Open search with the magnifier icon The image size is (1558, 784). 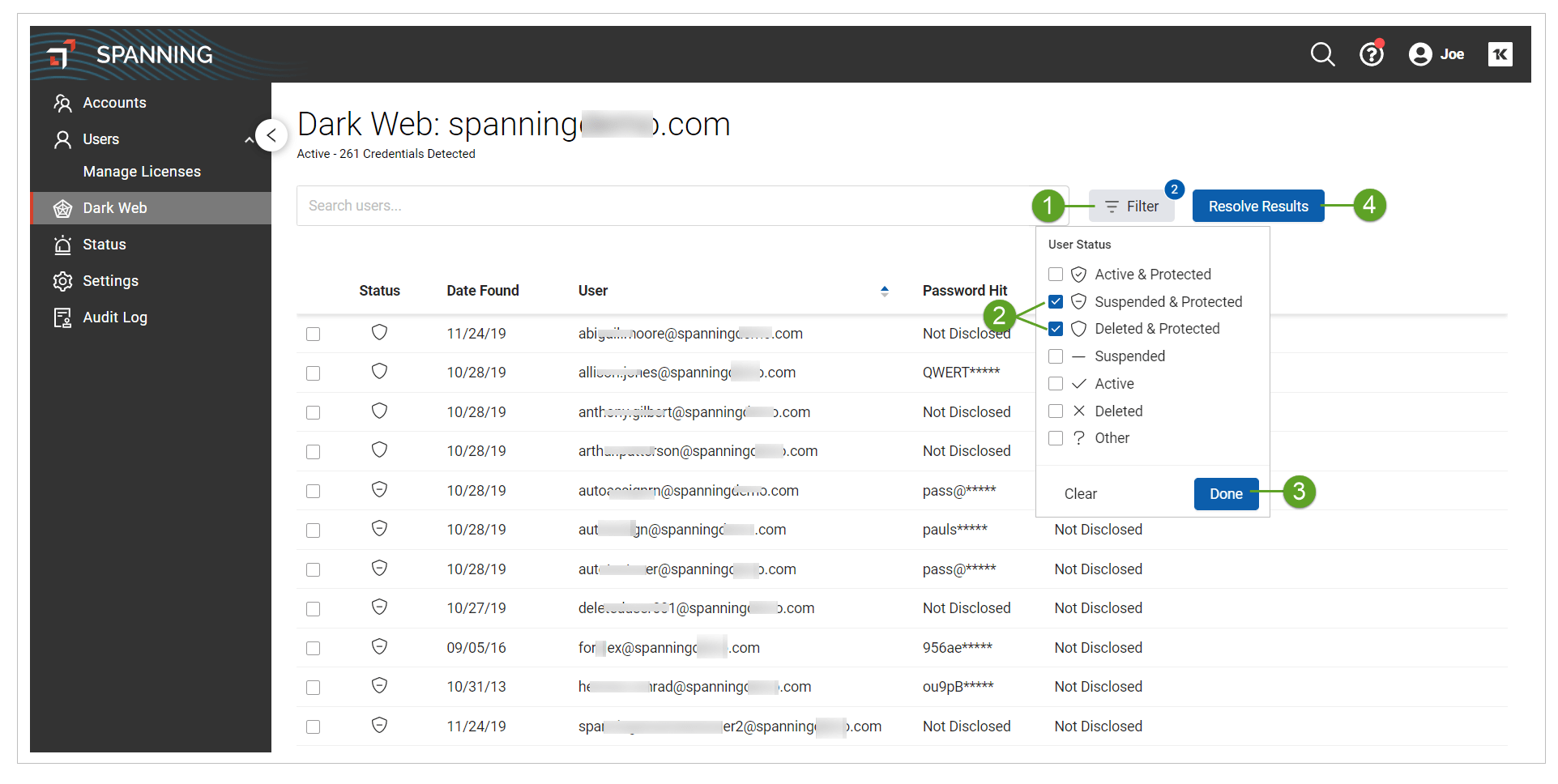click(x=1321, y=54)
